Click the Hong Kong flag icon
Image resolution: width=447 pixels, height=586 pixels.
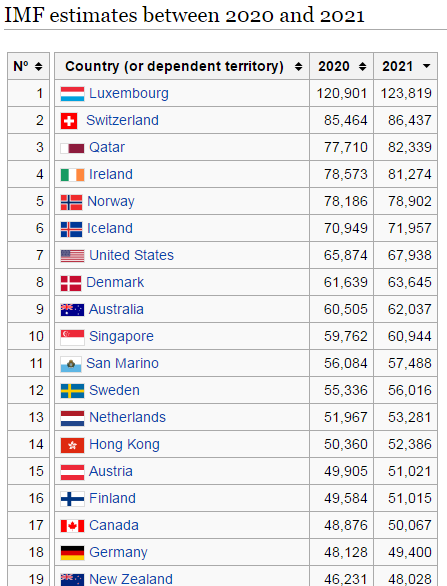pyautogui.click(x=72, y=445)
